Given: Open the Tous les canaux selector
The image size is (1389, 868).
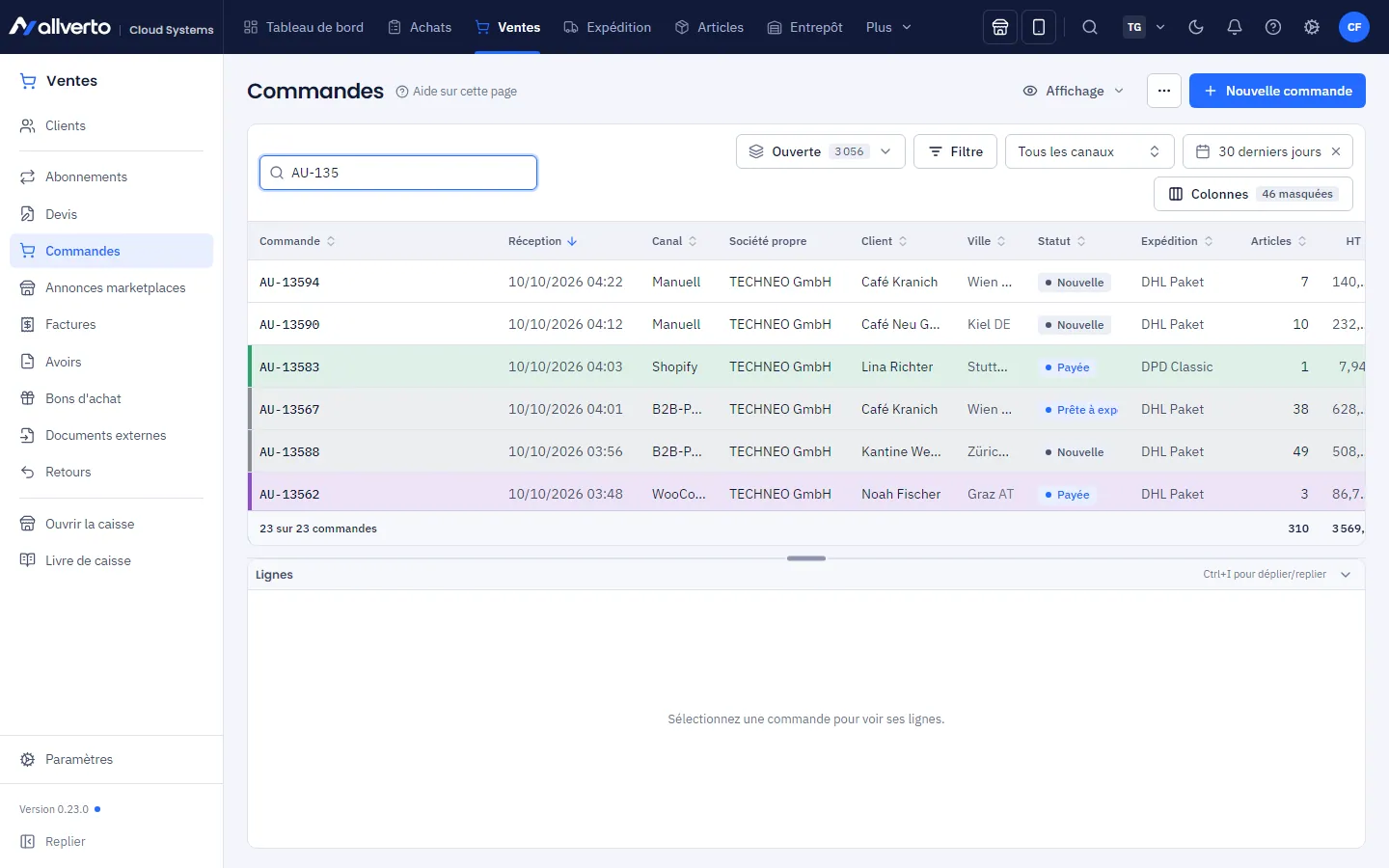Looking at the screenshot, I should point(1090,151).
